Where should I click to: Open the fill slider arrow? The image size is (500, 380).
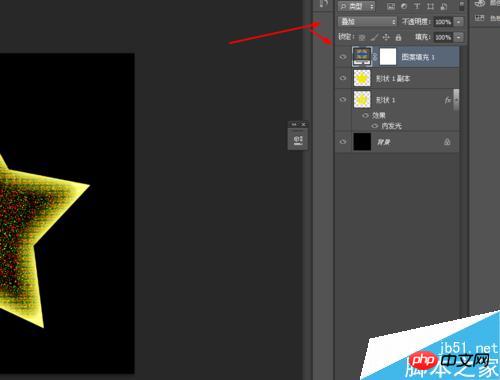459,37
